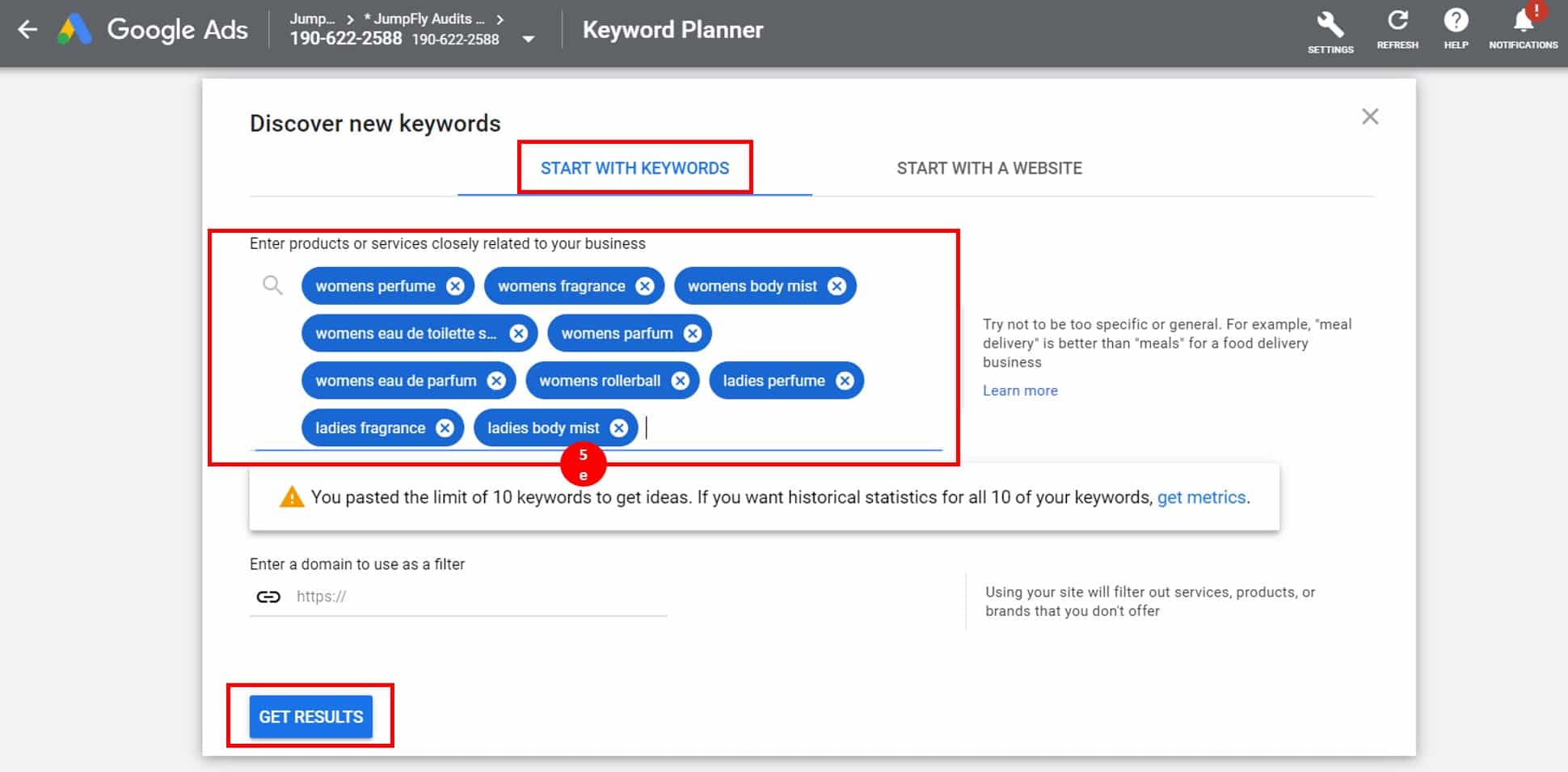Remove the ladies perfume keyword chip
The width and height of the screenshot is (1568, 772).
tap(845, 381)
